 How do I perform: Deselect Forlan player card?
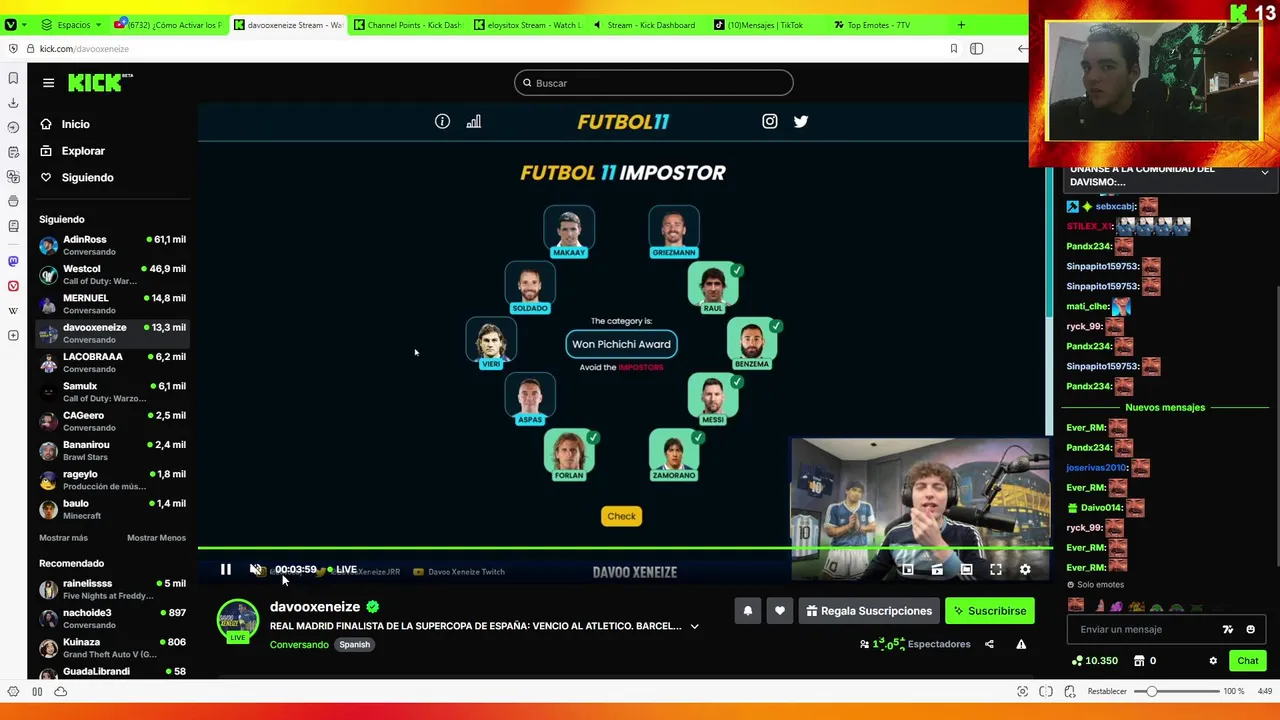tap(569, 455)
